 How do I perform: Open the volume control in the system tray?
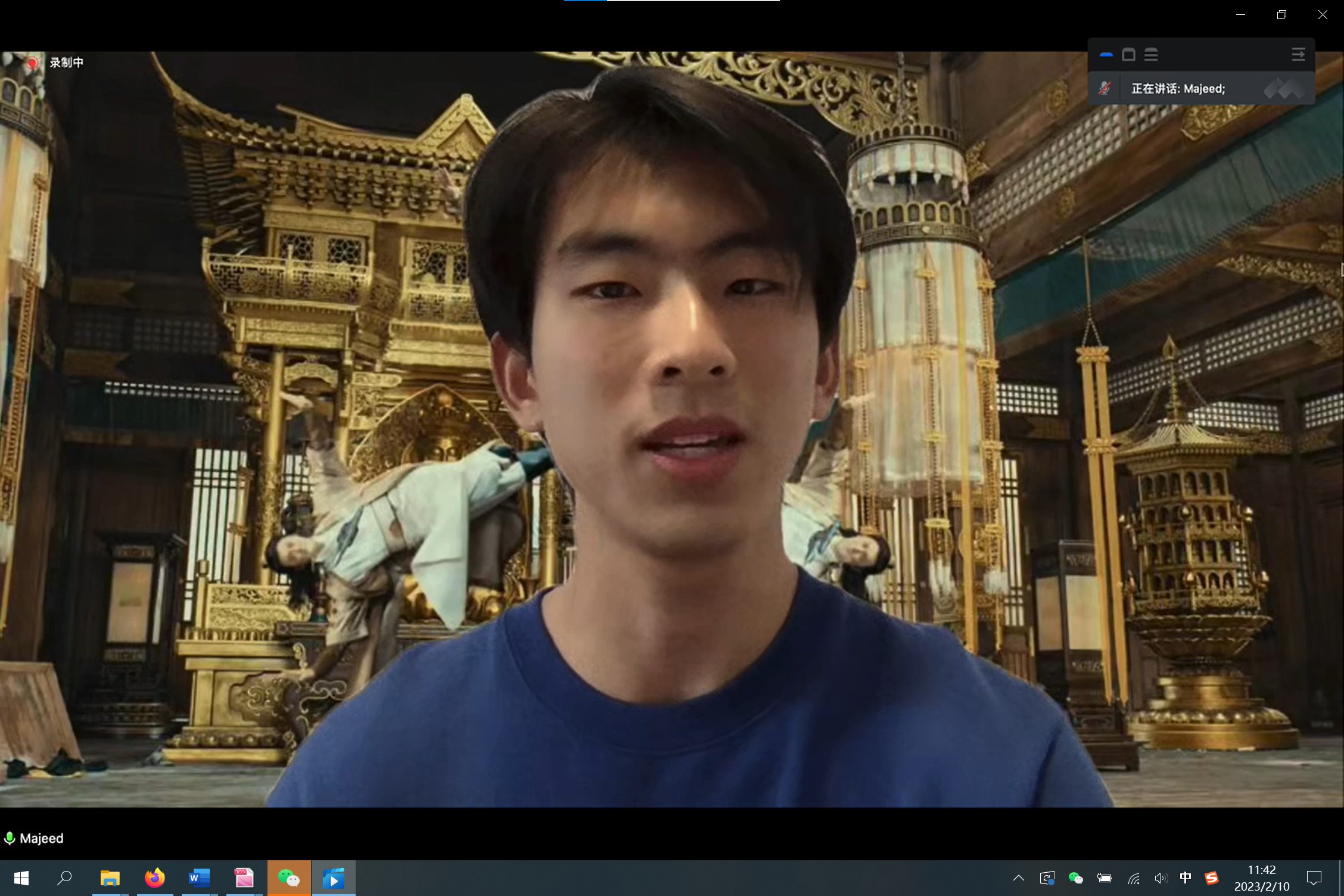pos(1160,878)
